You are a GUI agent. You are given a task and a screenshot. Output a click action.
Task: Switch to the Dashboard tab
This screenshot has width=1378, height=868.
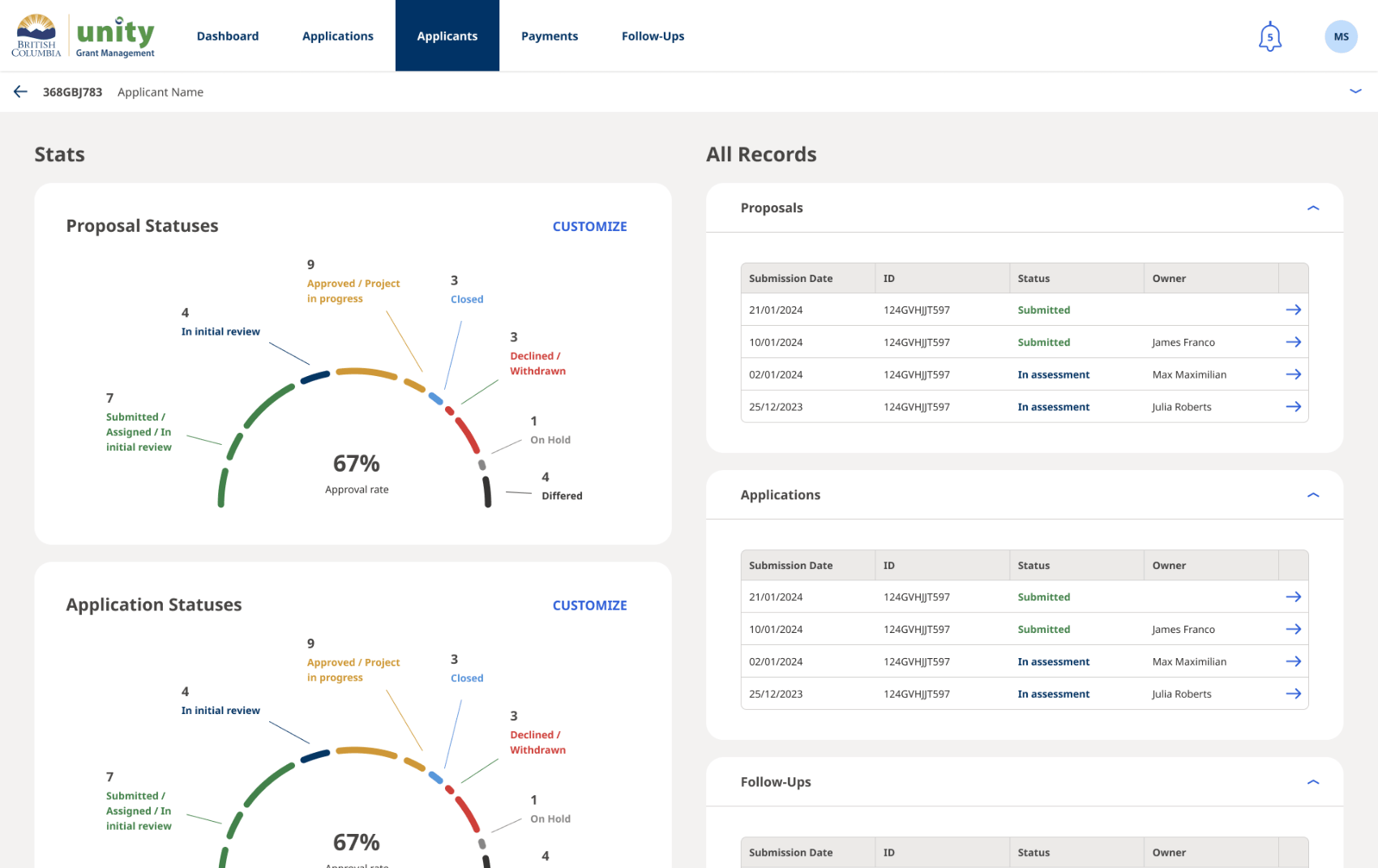228,36
